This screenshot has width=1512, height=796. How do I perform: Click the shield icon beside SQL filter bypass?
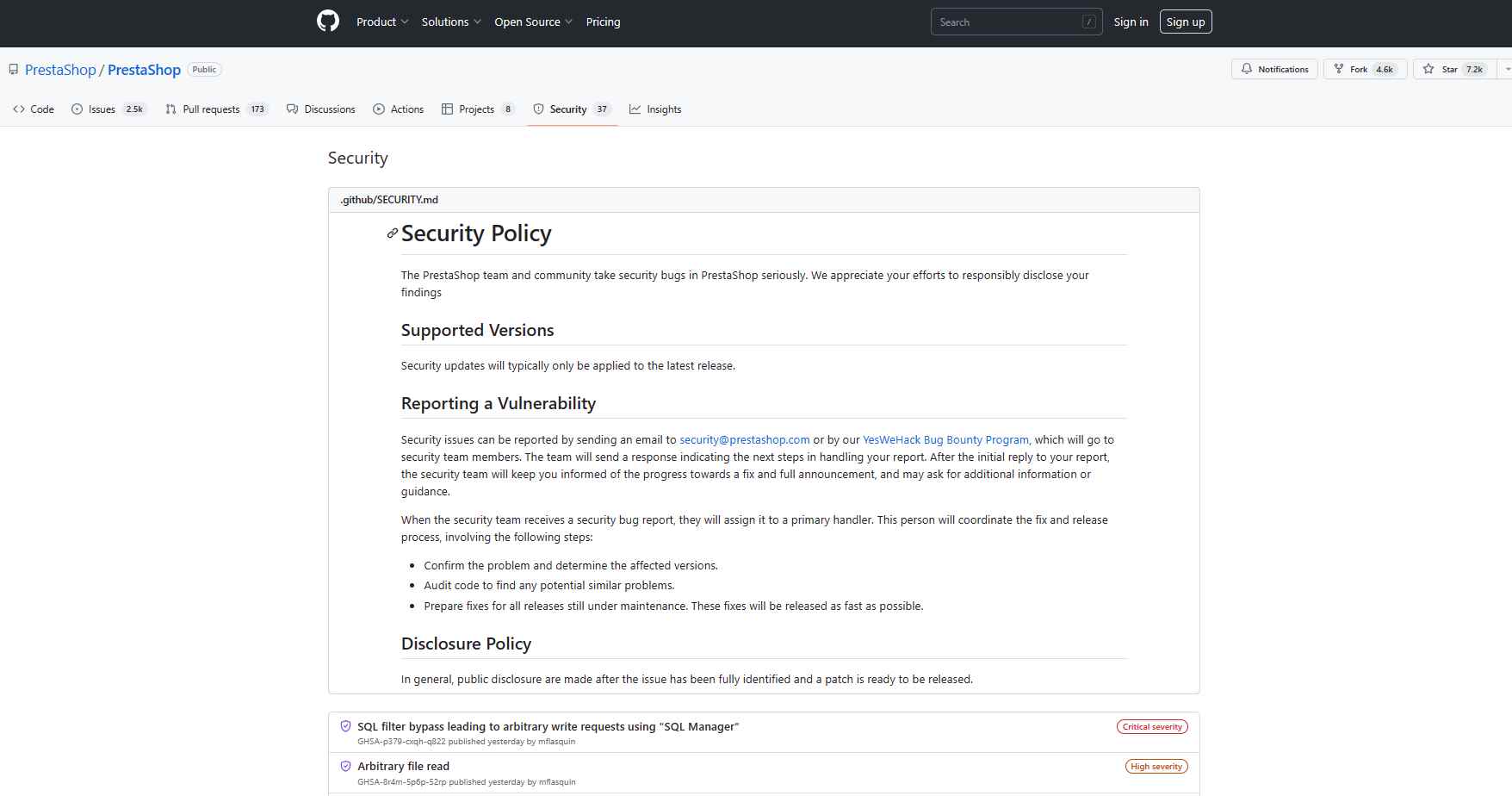click(345, 726)
